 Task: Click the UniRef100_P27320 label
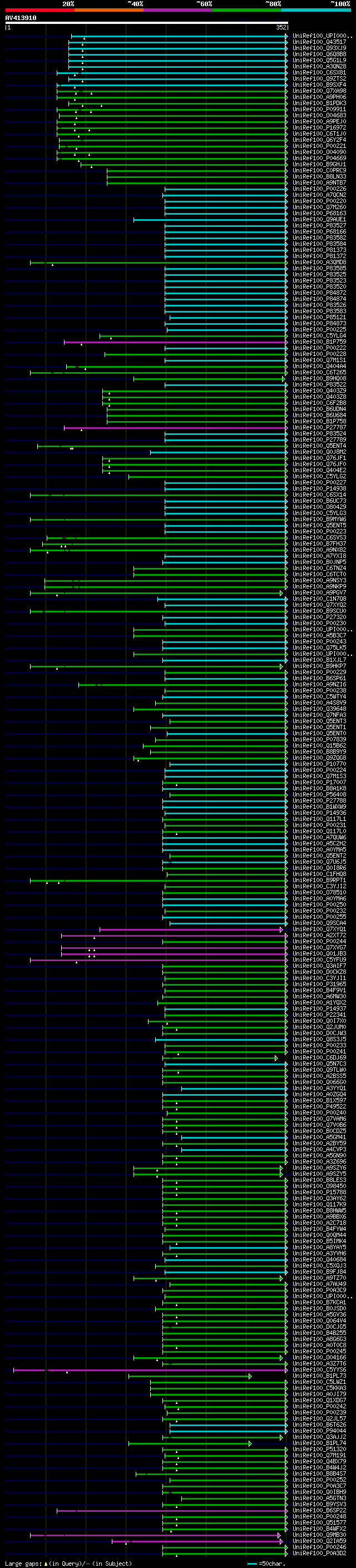click(x=319, y=617)
